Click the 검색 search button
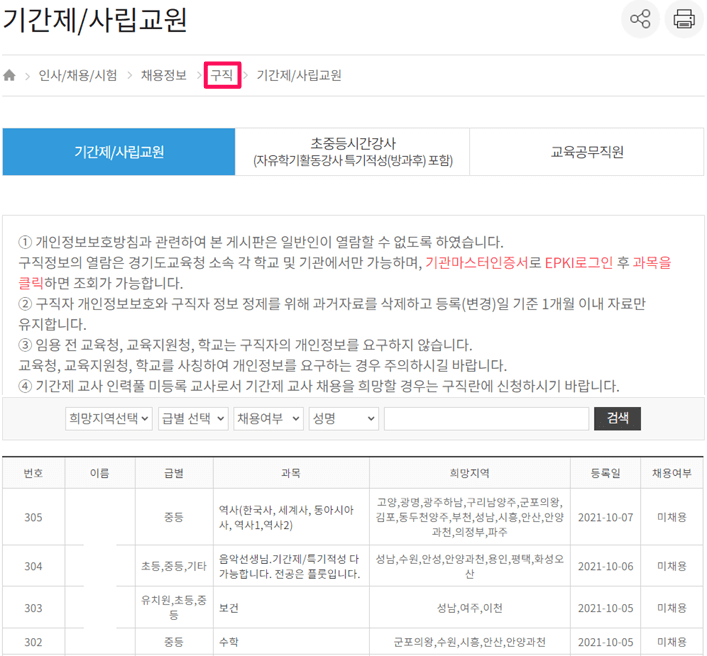 (617, 419)
